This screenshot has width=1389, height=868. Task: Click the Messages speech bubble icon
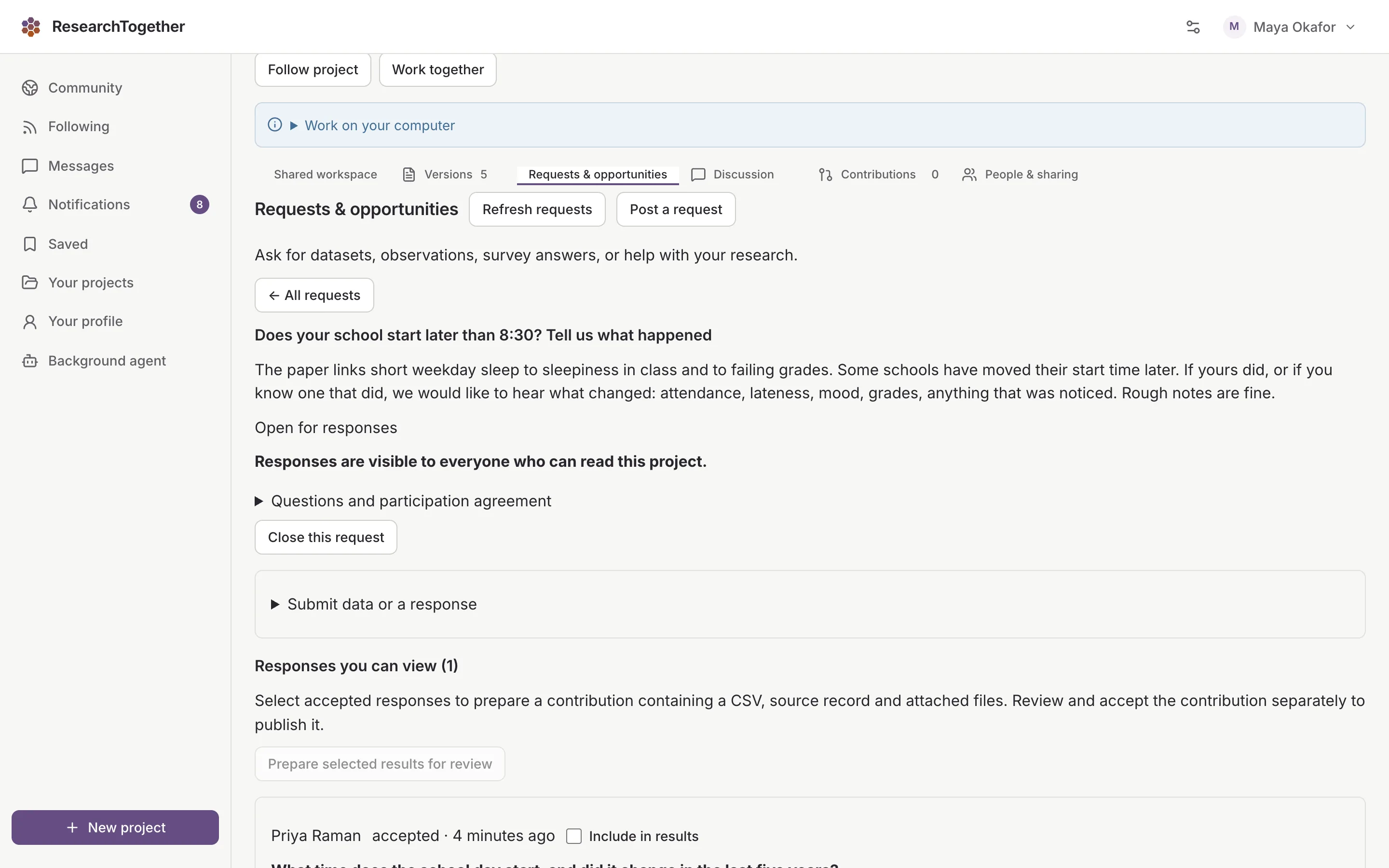pos(30,166)
